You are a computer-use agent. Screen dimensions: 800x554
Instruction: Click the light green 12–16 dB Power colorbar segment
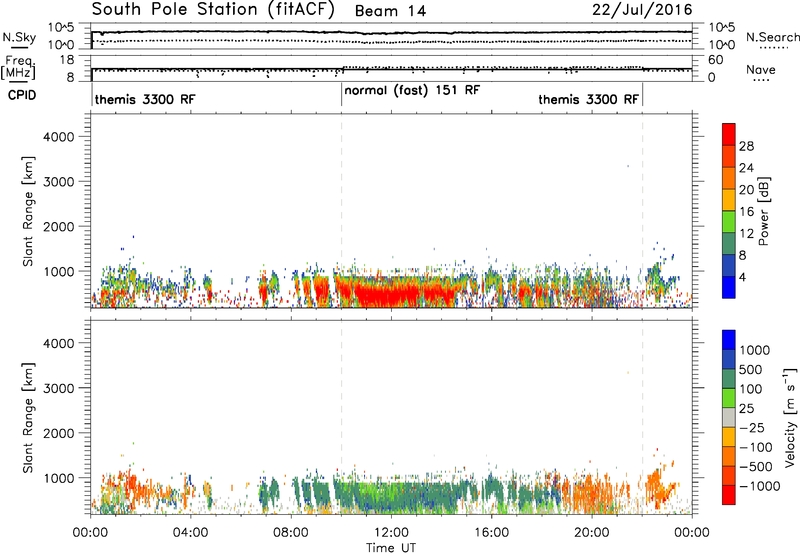[729, 222]
